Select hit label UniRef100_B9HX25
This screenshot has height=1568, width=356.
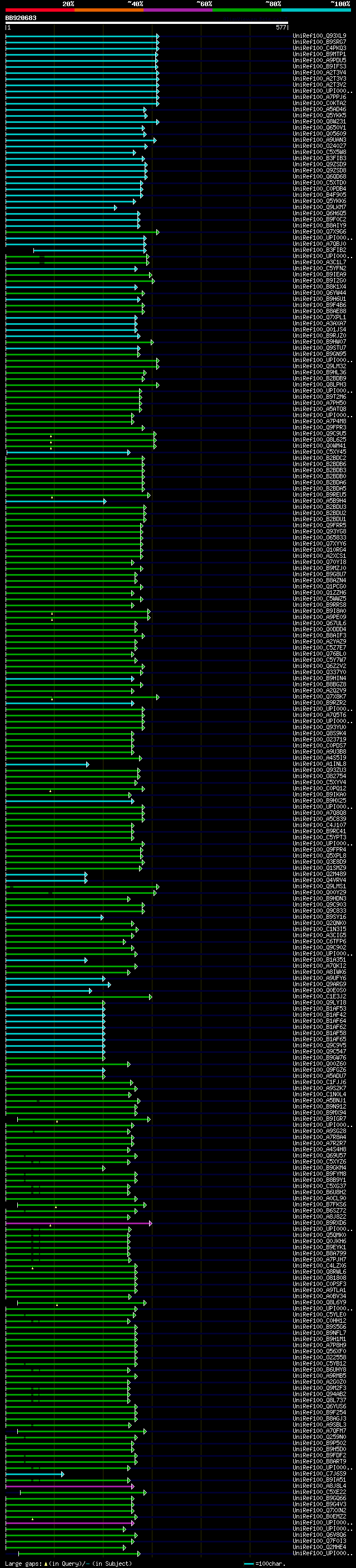[x=319, y=801]
